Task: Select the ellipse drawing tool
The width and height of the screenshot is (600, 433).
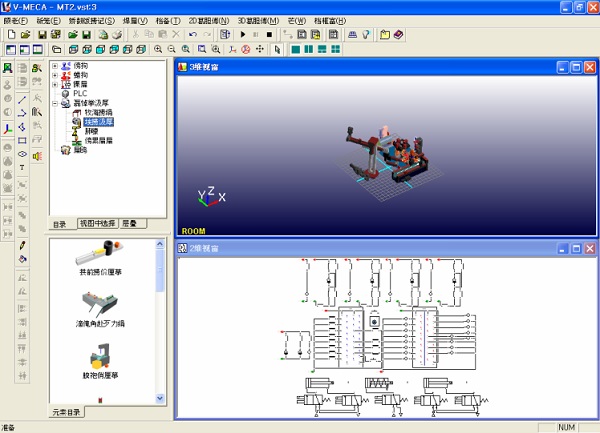Action: click(22, 154)
